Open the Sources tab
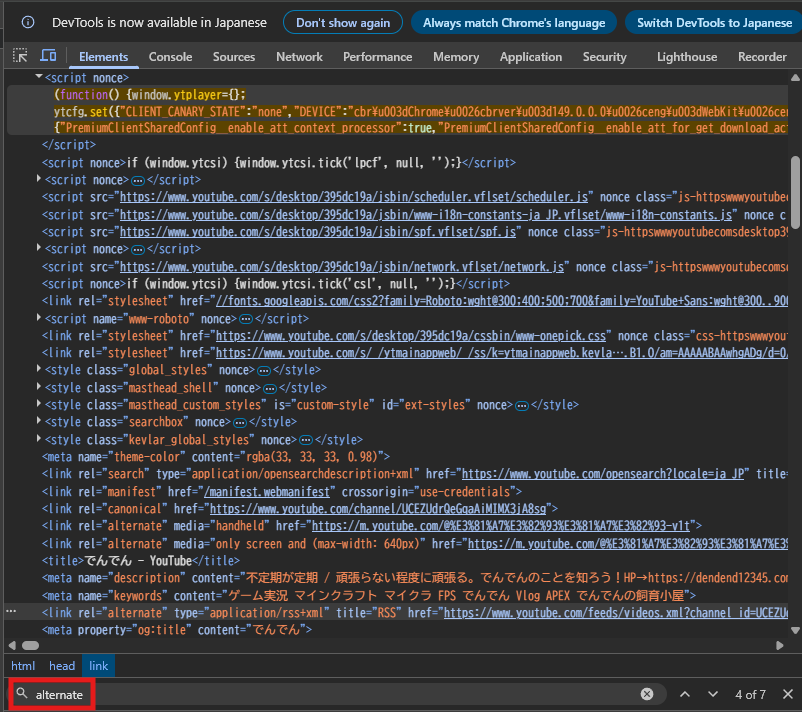Image resolution: width=802 pixels, height=712 pixels. (x=234, y=57)
